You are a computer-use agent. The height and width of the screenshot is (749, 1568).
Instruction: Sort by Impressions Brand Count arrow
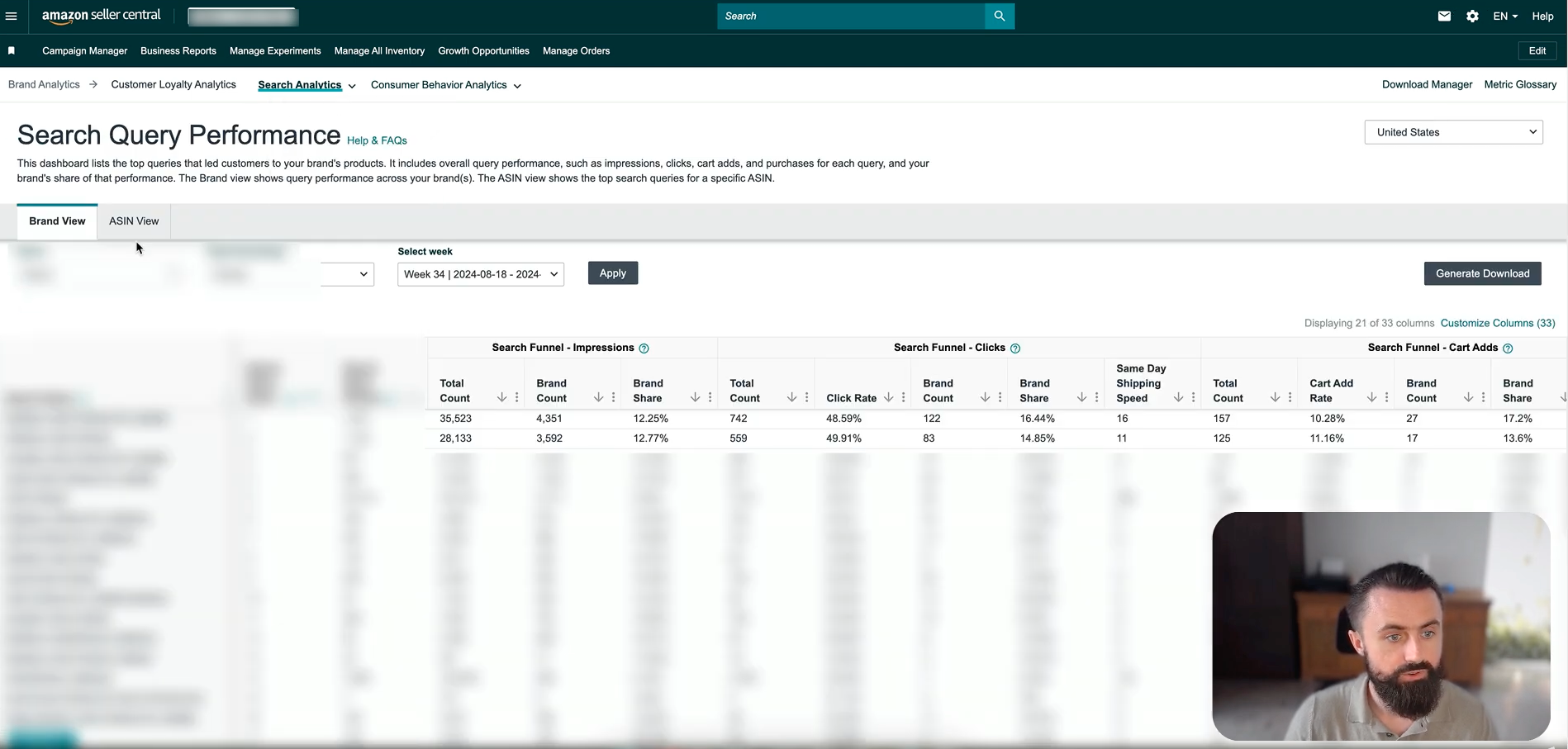[x=598, y=398]
